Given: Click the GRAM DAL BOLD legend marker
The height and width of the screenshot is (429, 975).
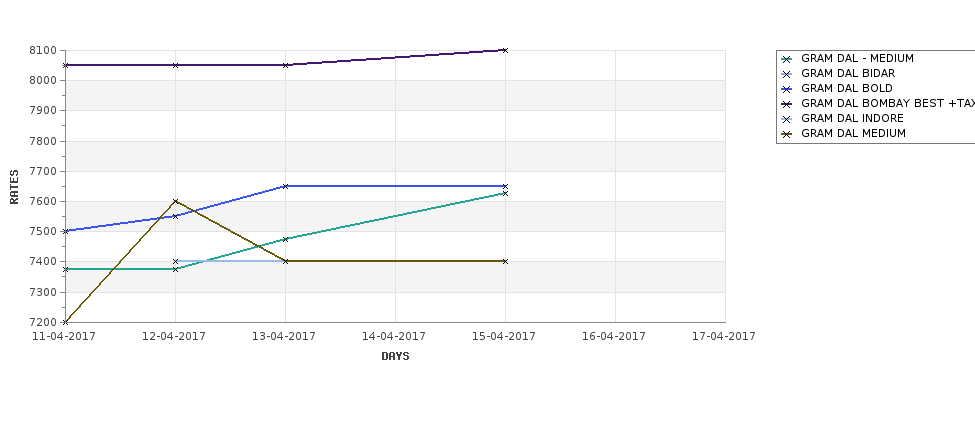Looking at the screenshot, I should click(x=787, y=89).
